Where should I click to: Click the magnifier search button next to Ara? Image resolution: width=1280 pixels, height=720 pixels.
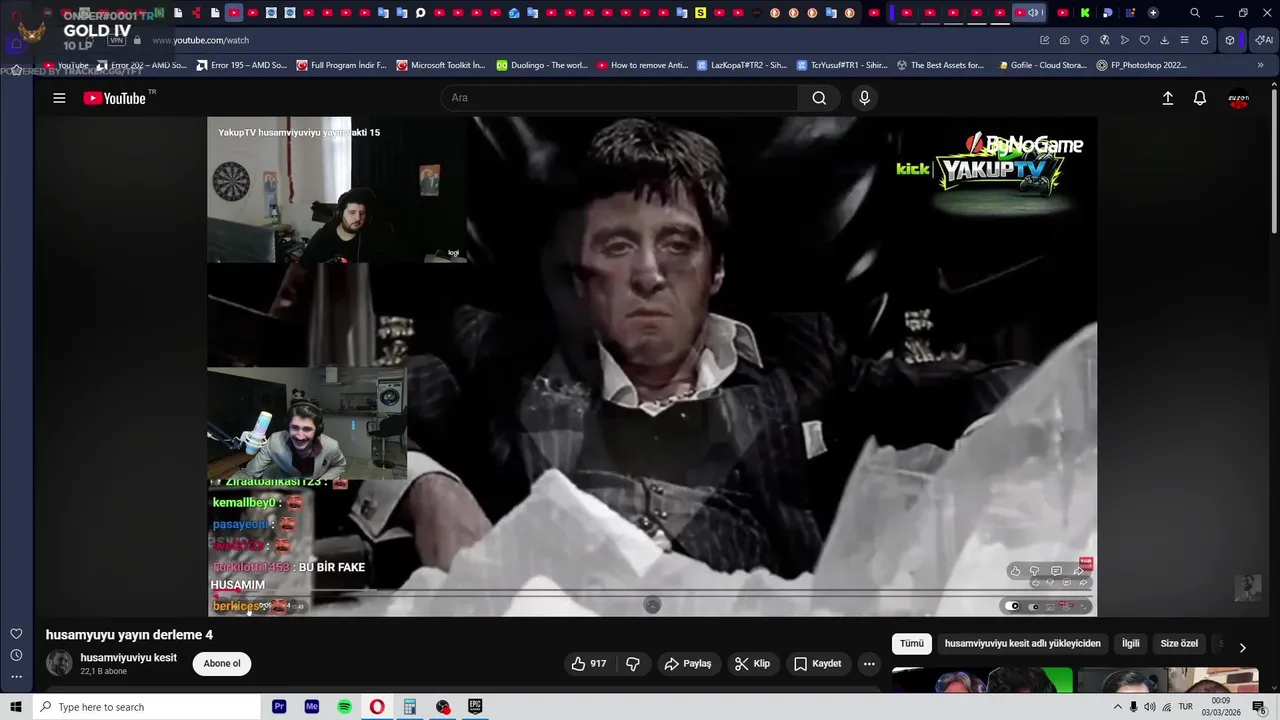819,98
